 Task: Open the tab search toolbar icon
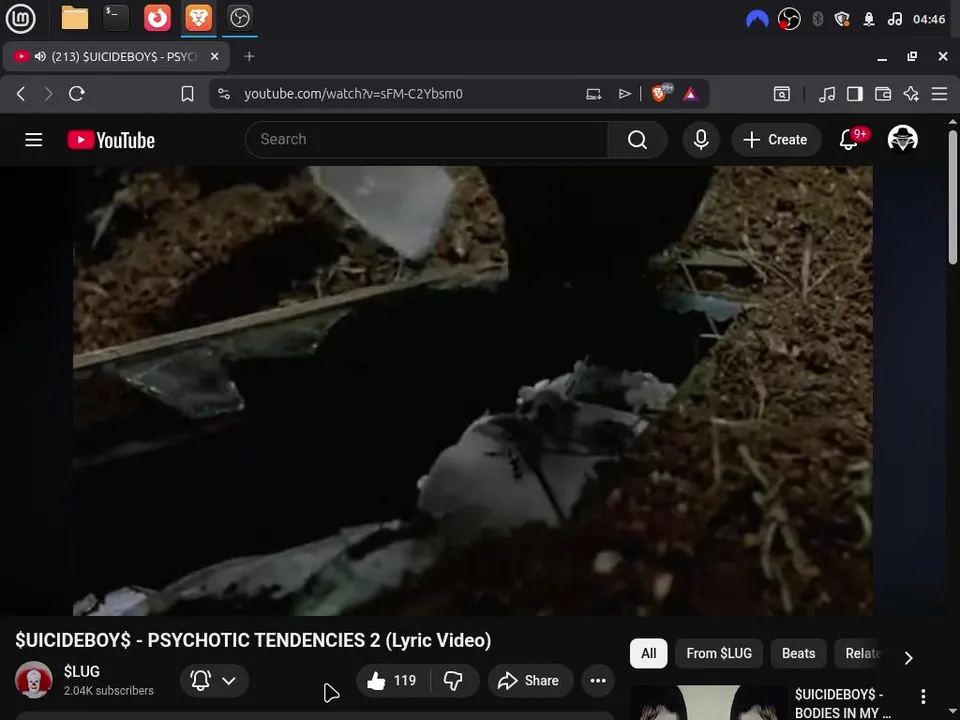click(782, 94)
